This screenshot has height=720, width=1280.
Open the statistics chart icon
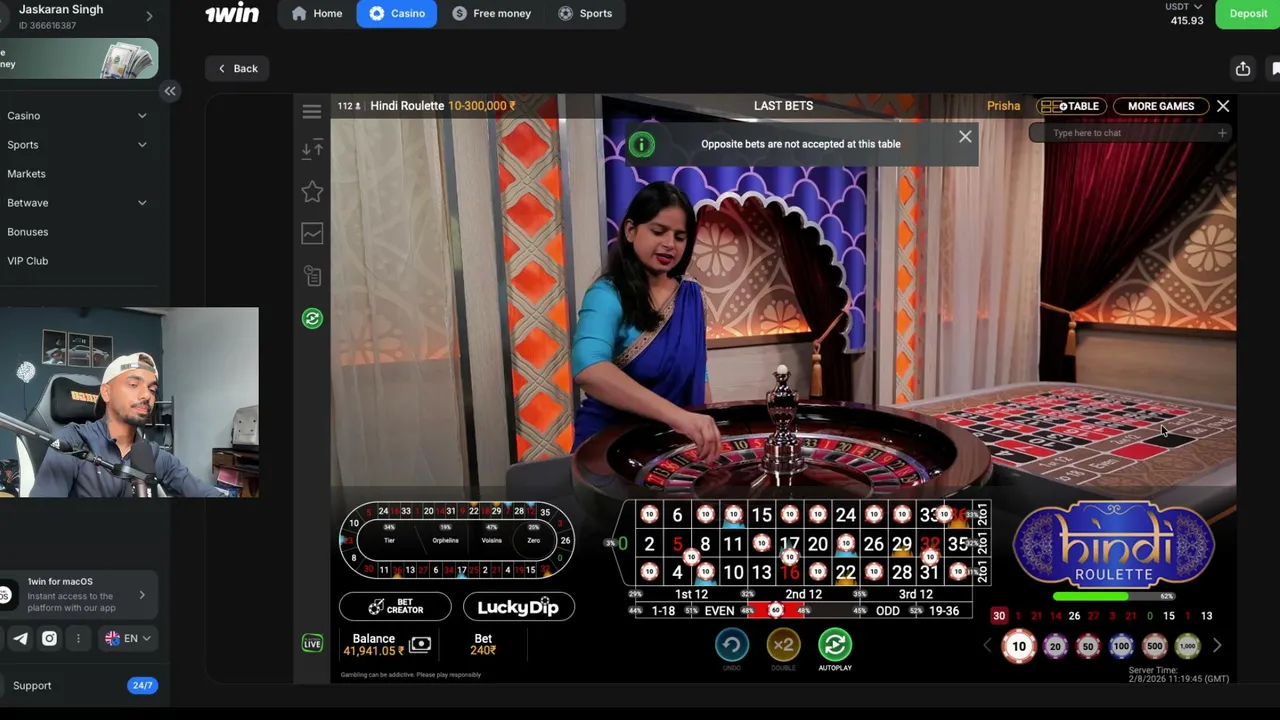(x=312, y=233)
